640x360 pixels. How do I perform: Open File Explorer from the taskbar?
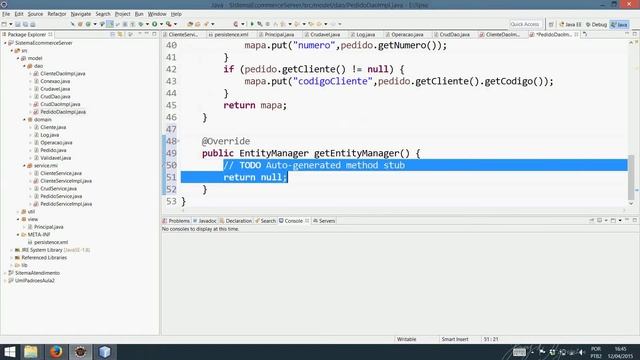tap(31, 352)
